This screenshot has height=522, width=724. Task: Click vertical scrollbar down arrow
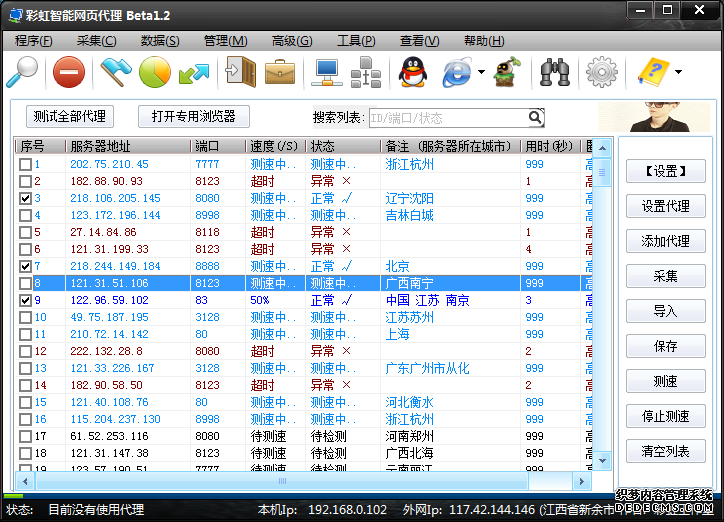602,461
